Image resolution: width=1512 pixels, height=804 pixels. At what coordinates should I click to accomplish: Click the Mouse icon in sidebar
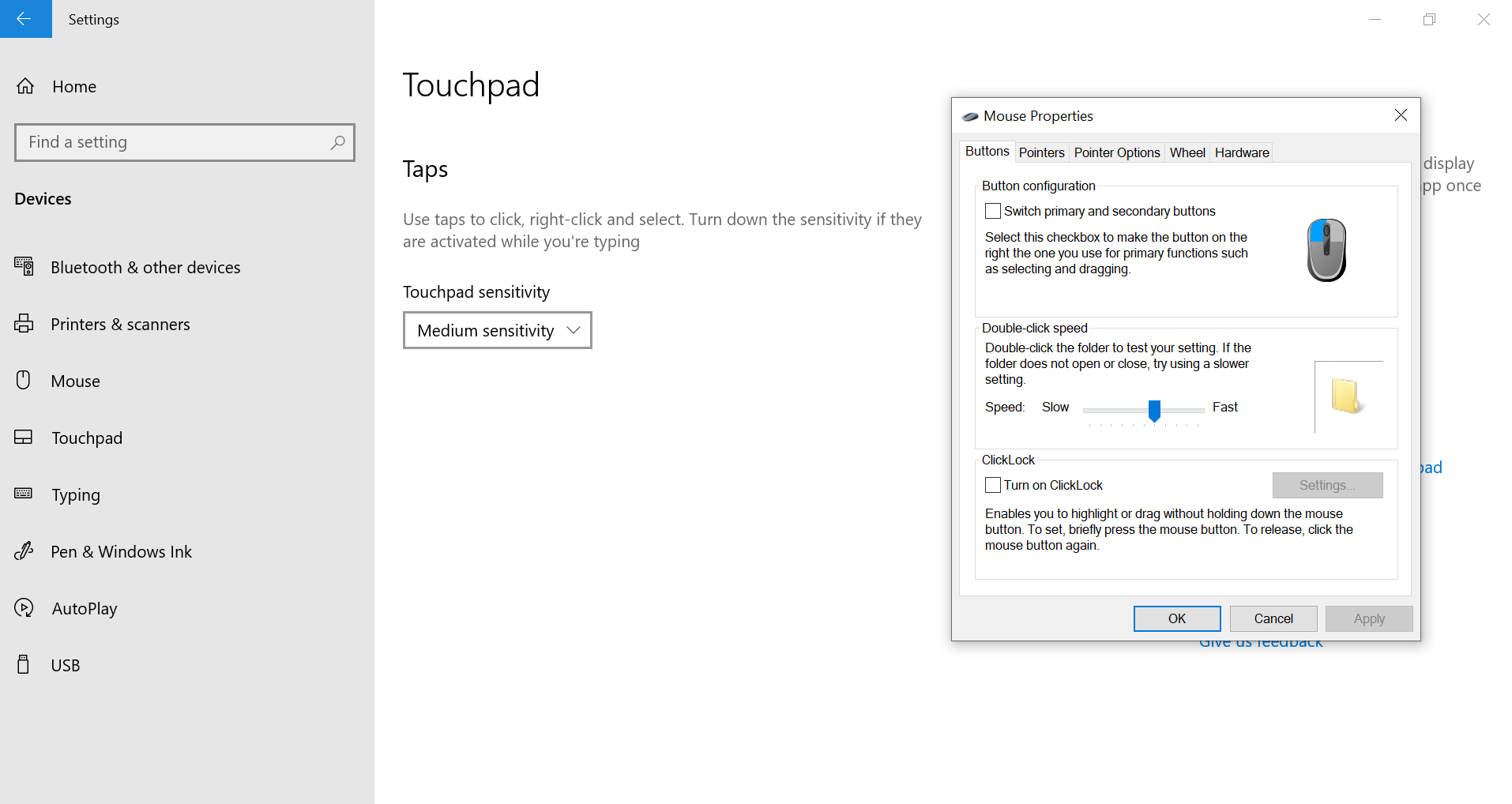click(x=24, y=381)
